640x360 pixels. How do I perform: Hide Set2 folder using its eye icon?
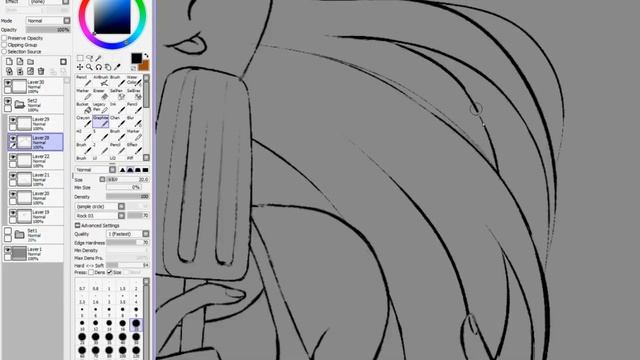tap(8, 101)
